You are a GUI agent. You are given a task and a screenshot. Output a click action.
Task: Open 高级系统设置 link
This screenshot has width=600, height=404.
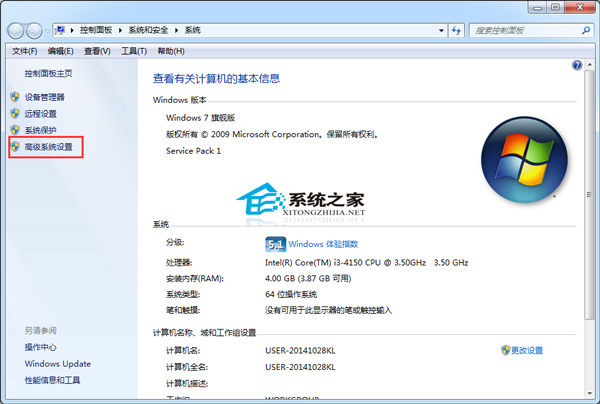(49, 147)
